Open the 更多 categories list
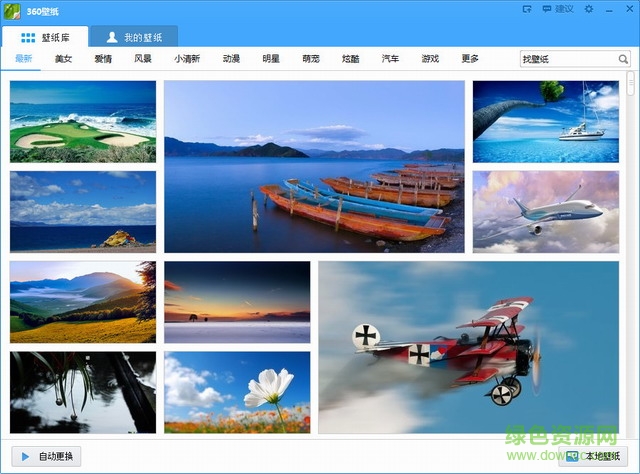The width and height of the screenshot is (640, 474). [x=470, y=60]
